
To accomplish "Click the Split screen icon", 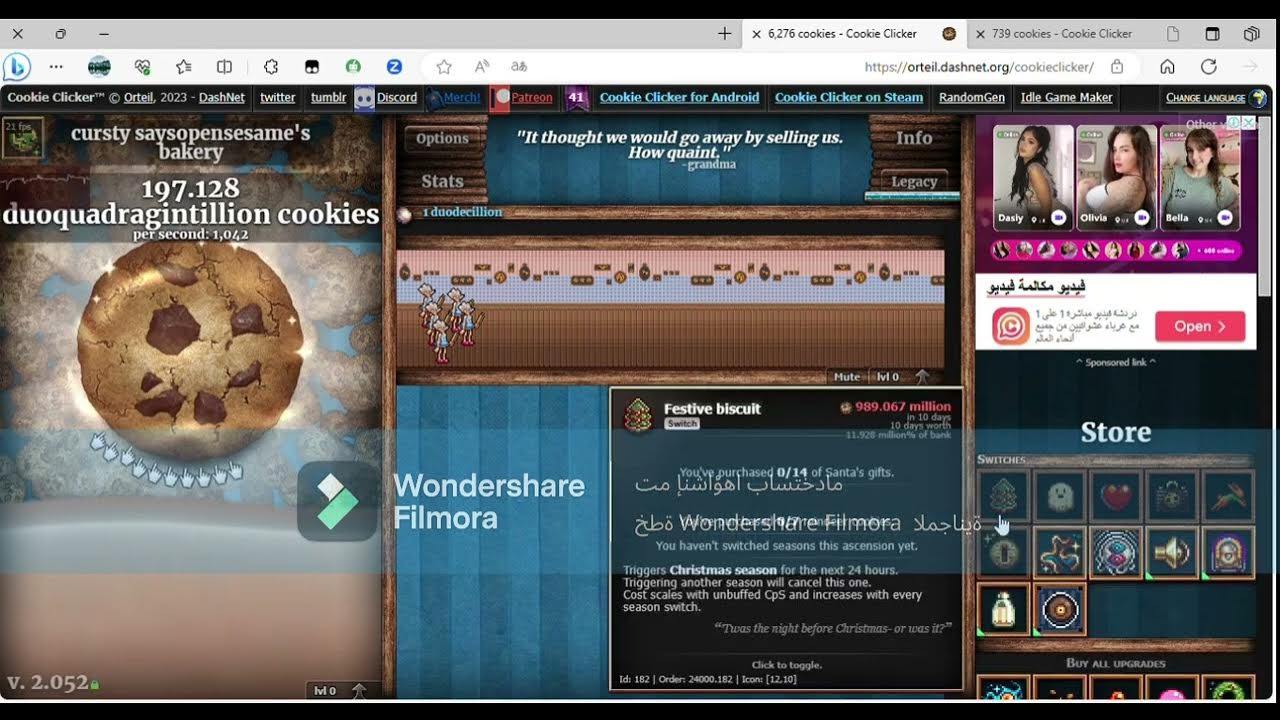I will (x=225, y=67).
